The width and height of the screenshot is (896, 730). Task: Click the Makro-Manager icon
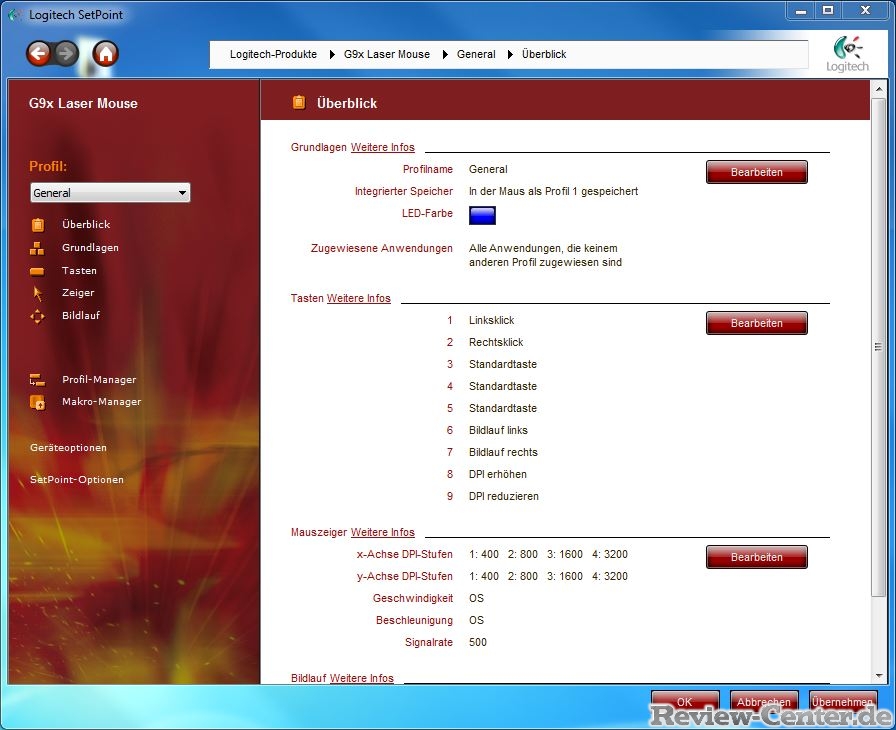pyautogui.click(x=37, y=402)
